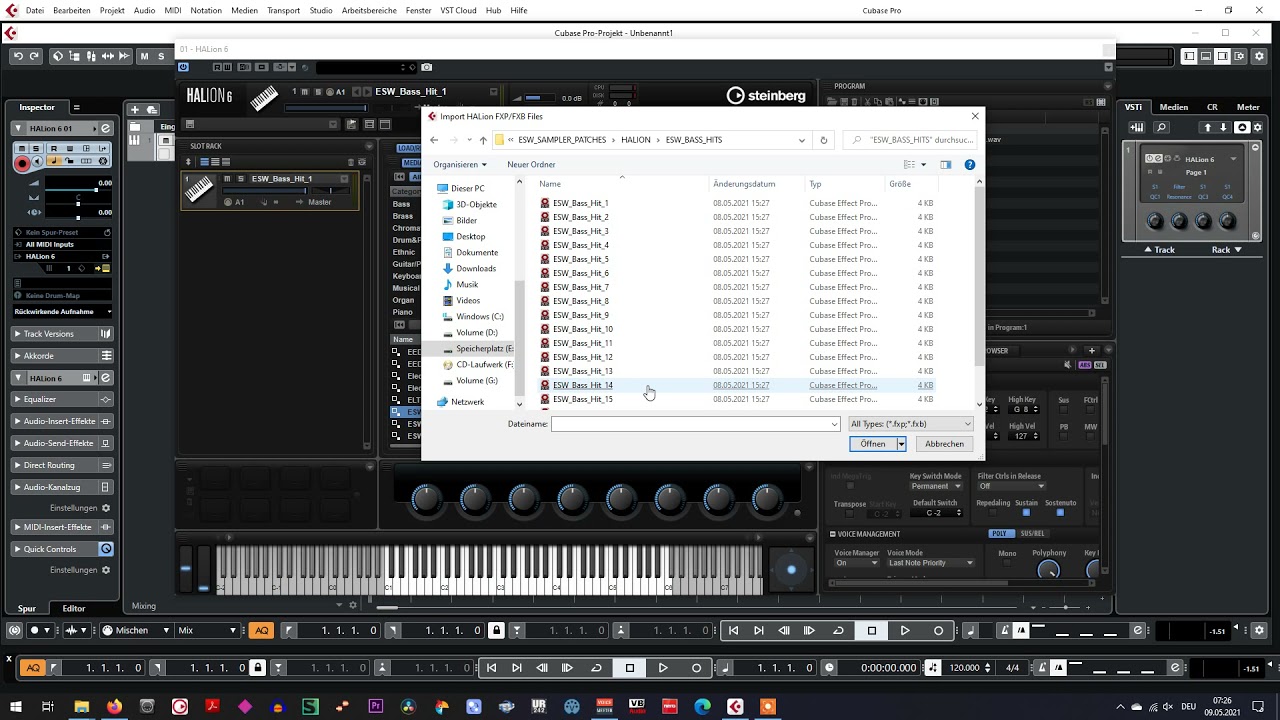
Task: Toggle Solo (S) in Cubase top toolbar
Action: 161,56
